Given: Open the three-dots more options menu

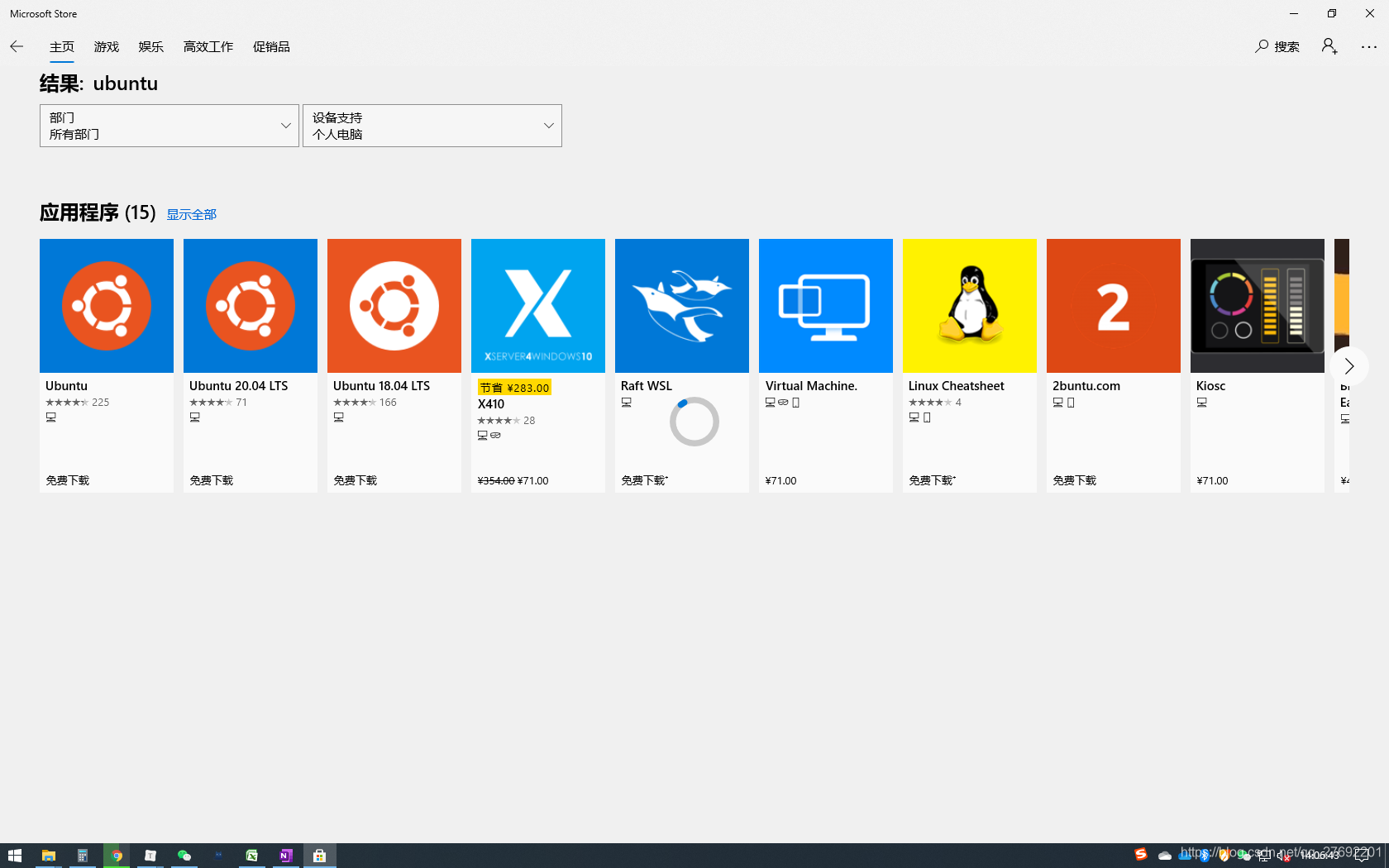Looking at the screenshot, I should point(1369,47).
